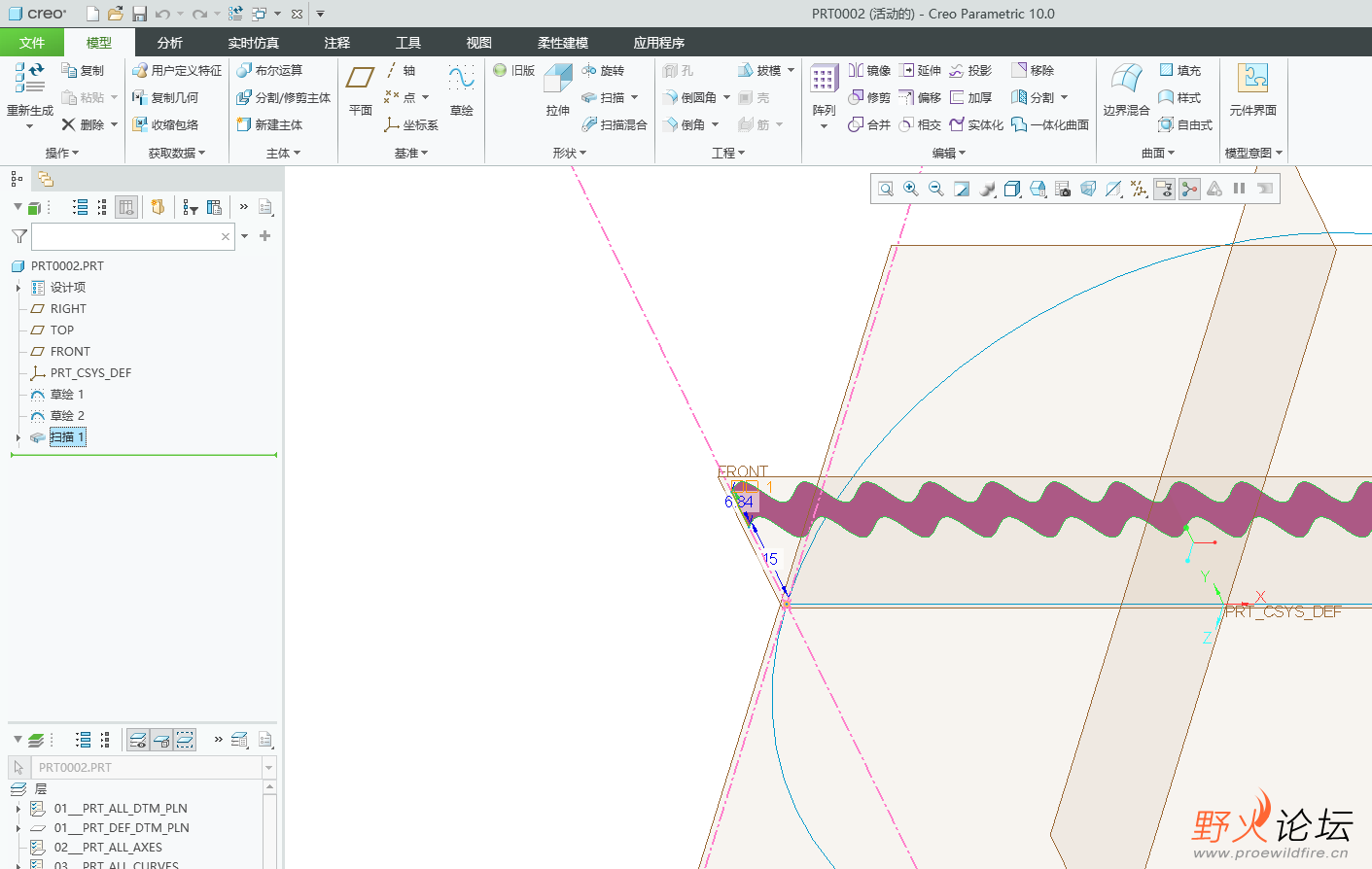Expand the 扫描 1 feature in model tree
Viewport: 1372px width, 869px height.
pos(18,437)
